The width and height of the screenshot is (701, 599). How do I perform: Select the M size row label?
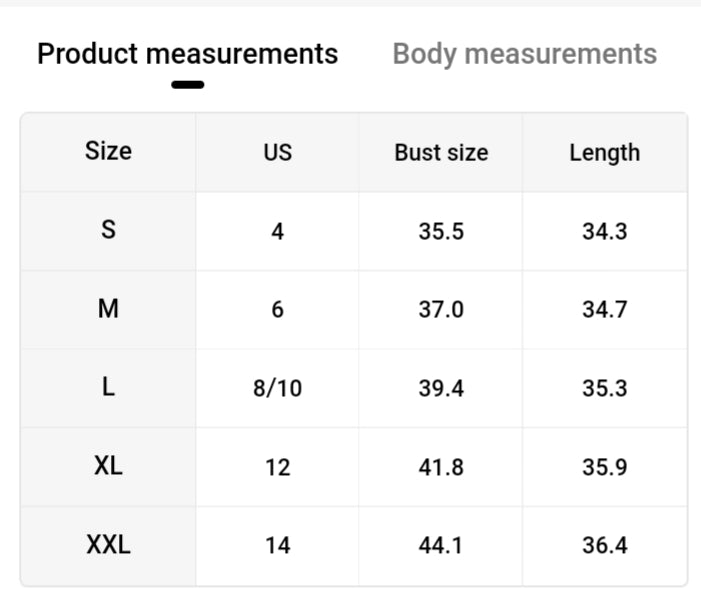coord(108,309)
